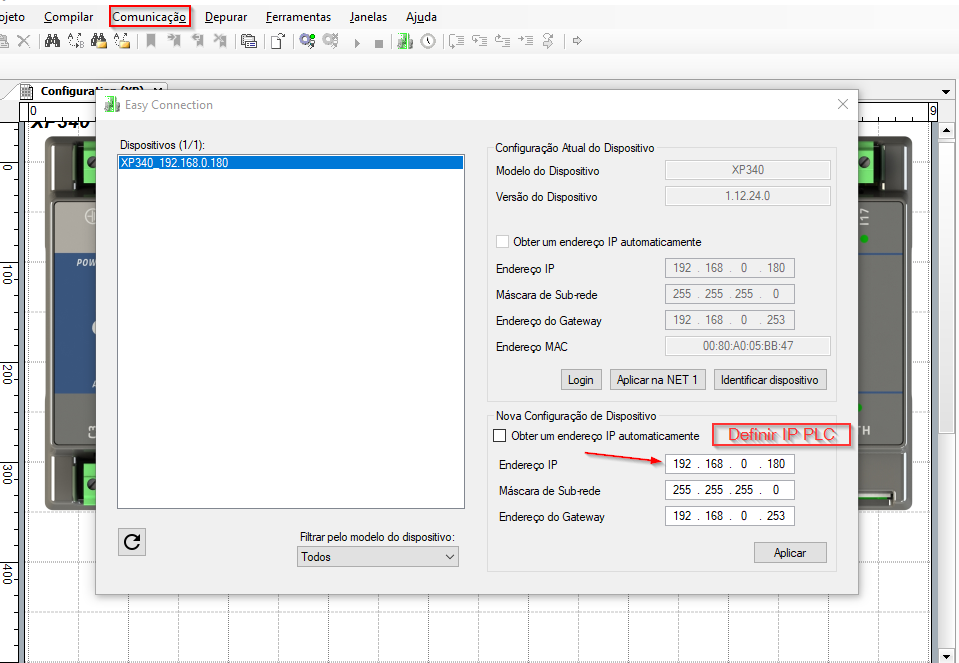Click the Delete X icon in toolbar
959x663 pixels.
[23, 41]
